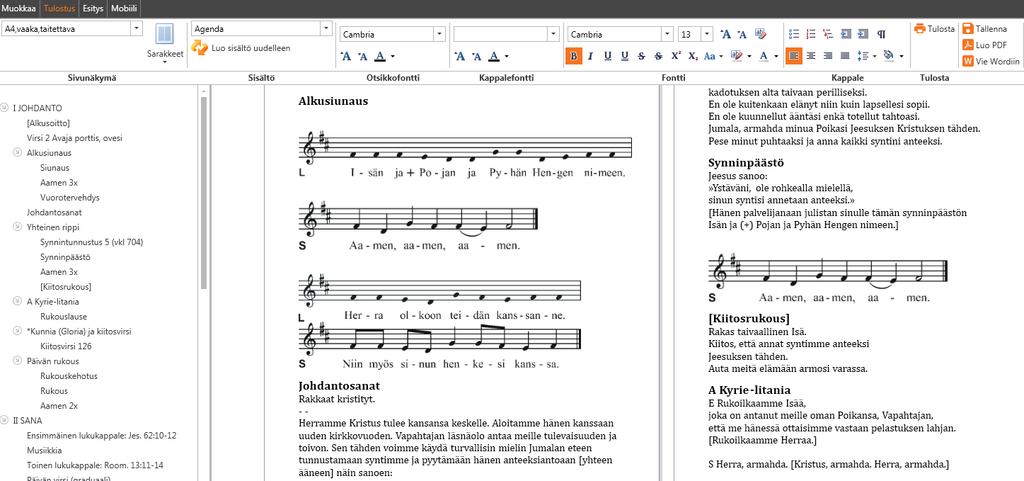Collapse the A Kyrie-litania tree node
This screenshot has width=1024, height=481.
tap(18, 302)
